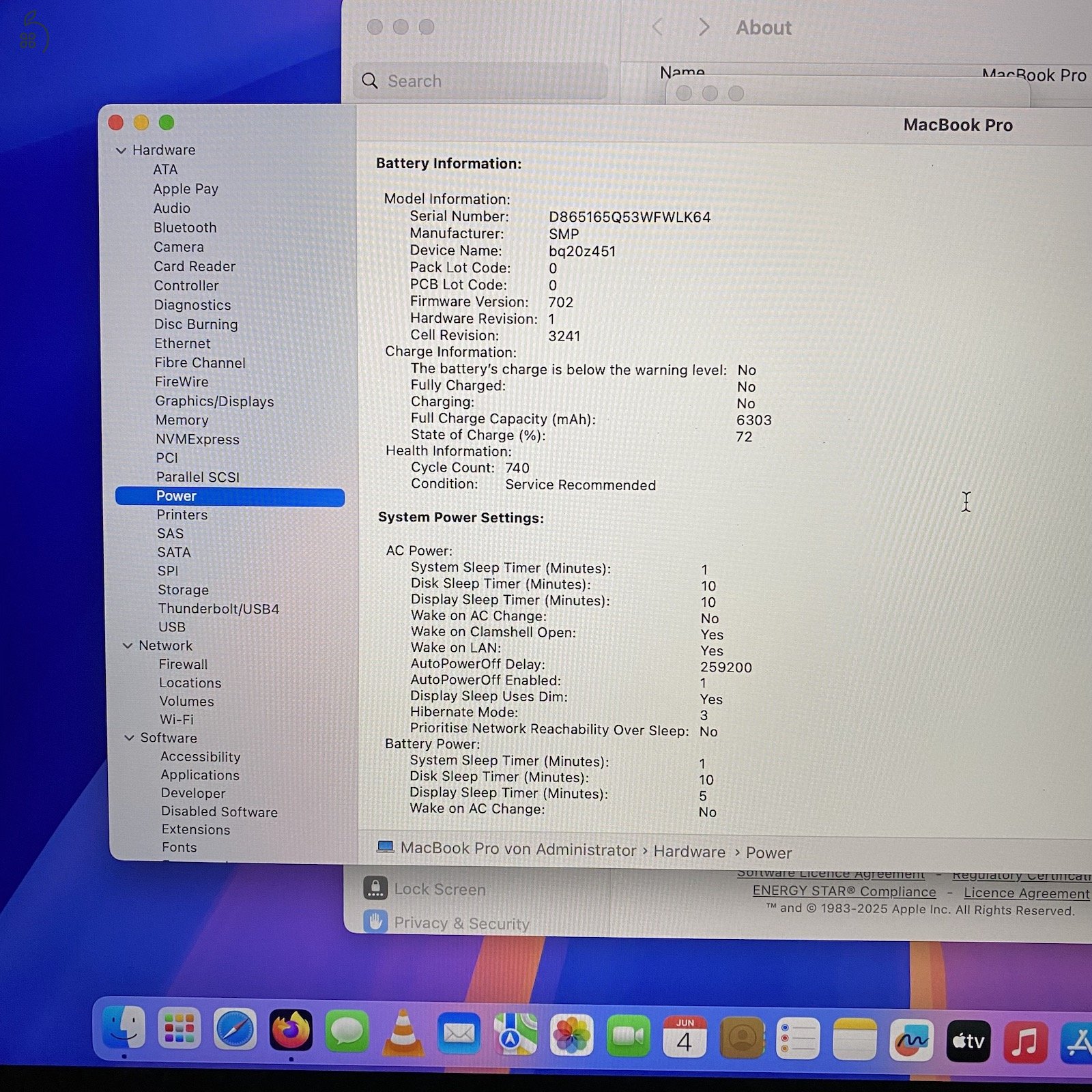This screenshot has height=1092, width=1092.
Task: Click Power in the path bar
Action: point(768,853)
